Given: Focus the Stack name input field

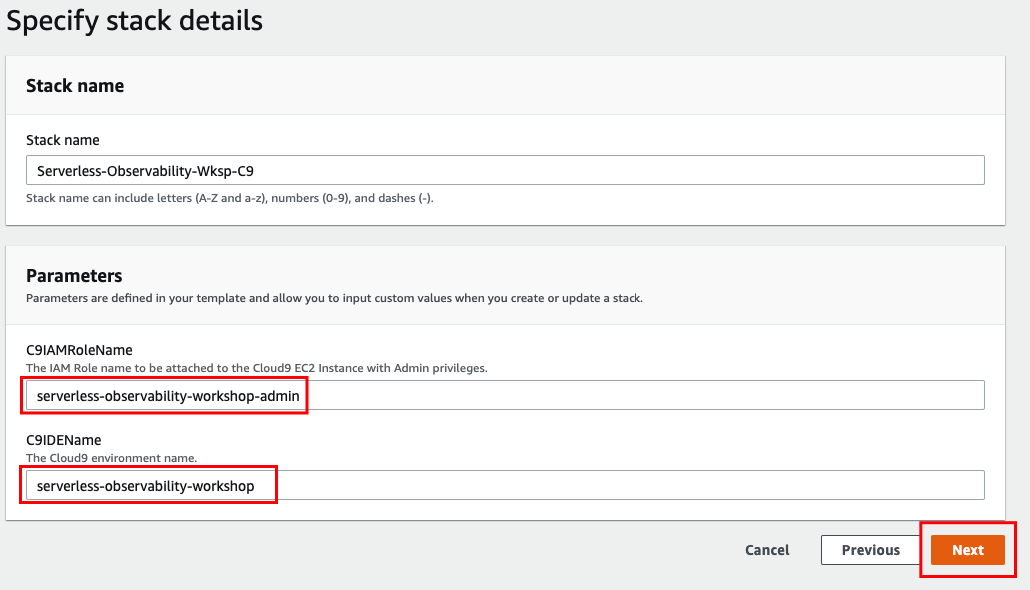Looking at the screenshot, I should (505, 170).
